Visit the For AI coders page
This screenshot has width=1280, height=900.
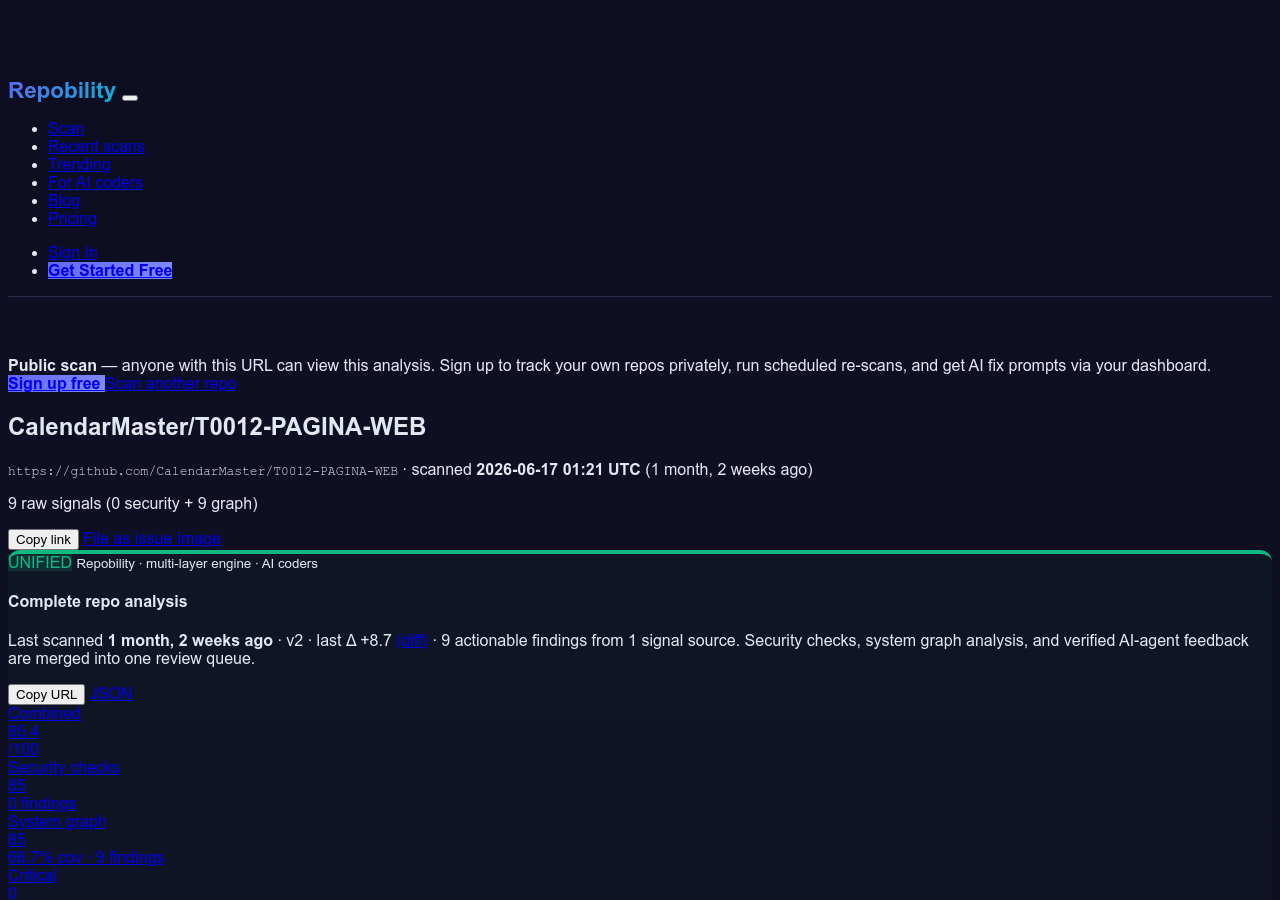(95, 182)
